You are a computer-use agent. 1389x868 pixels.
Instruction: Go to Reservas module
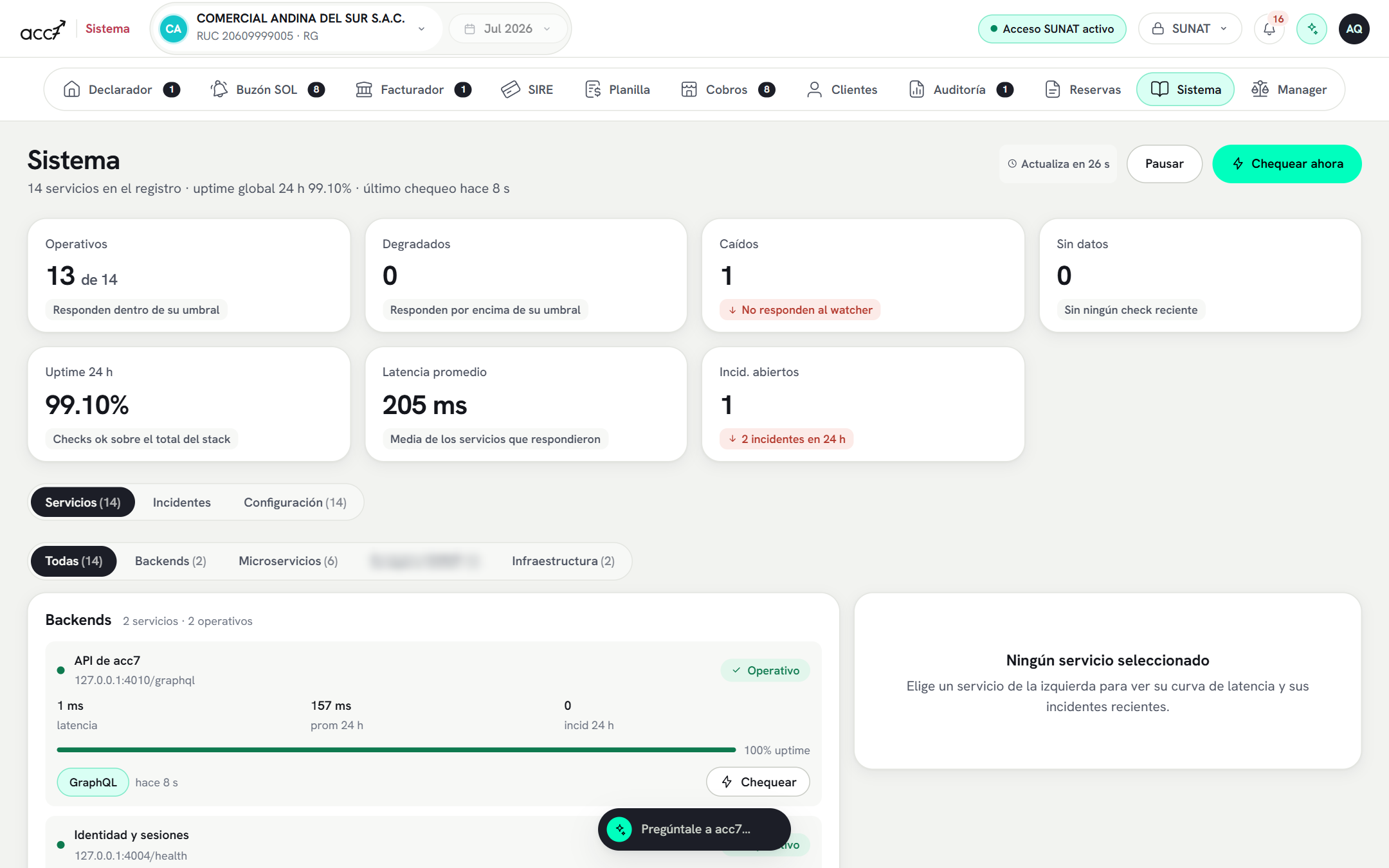click(x=1083, y=89)
